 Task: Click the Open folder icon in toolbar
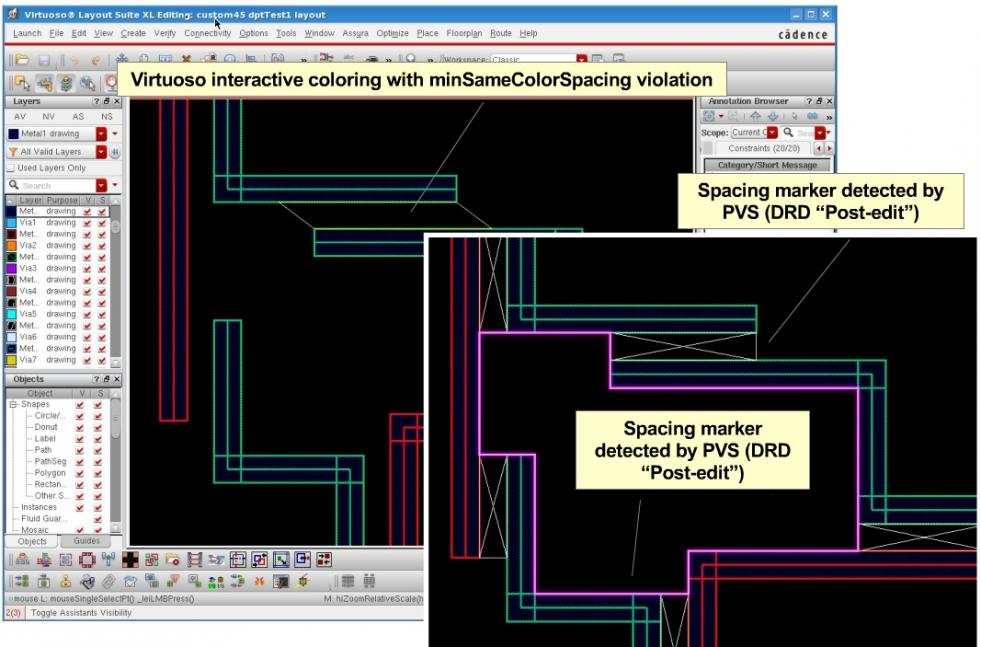pos(23,60)
